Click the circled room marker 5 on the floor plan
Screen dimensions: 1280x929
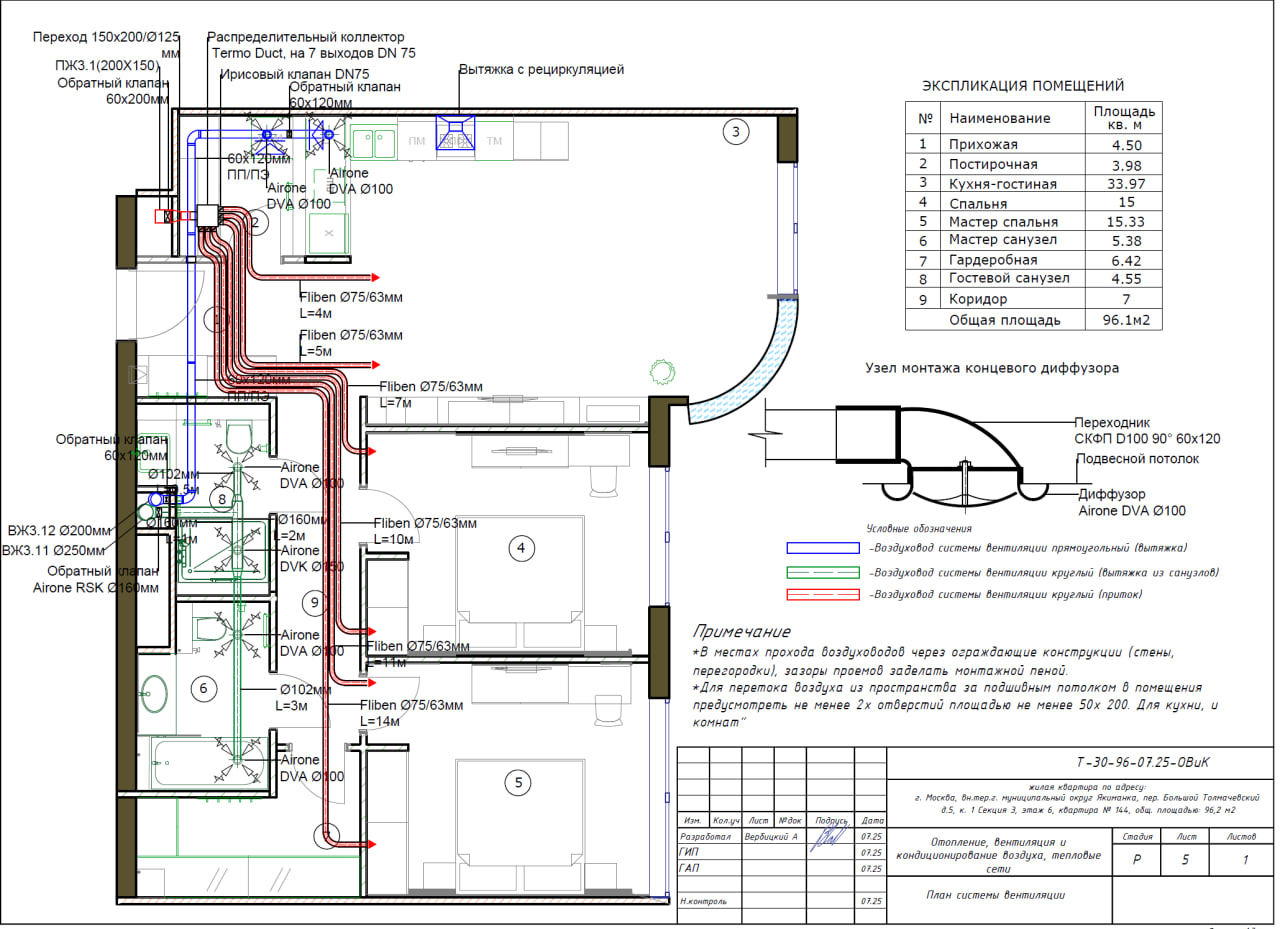(517, 783)
